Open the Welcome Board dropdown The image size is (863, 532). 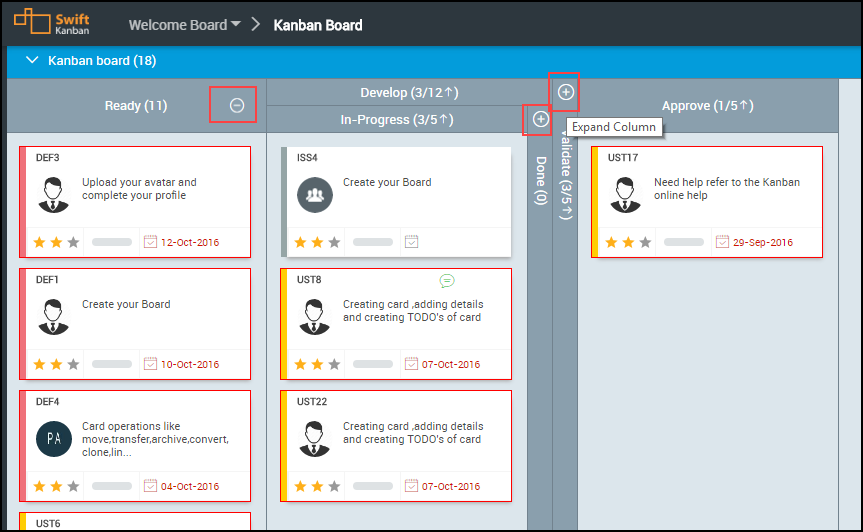coord(184,25)
